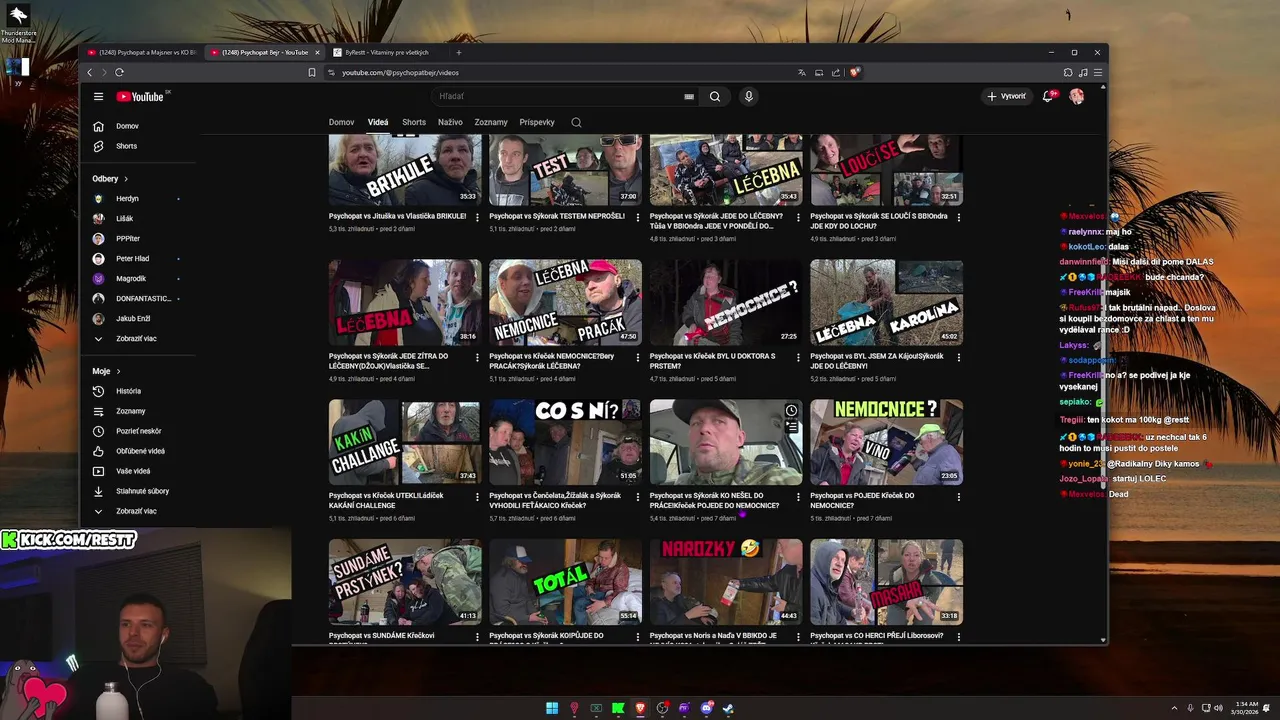Viewport: 1280px width, 720px height.
Task: Open the Naživo channel tab
Action: [450, 122]
